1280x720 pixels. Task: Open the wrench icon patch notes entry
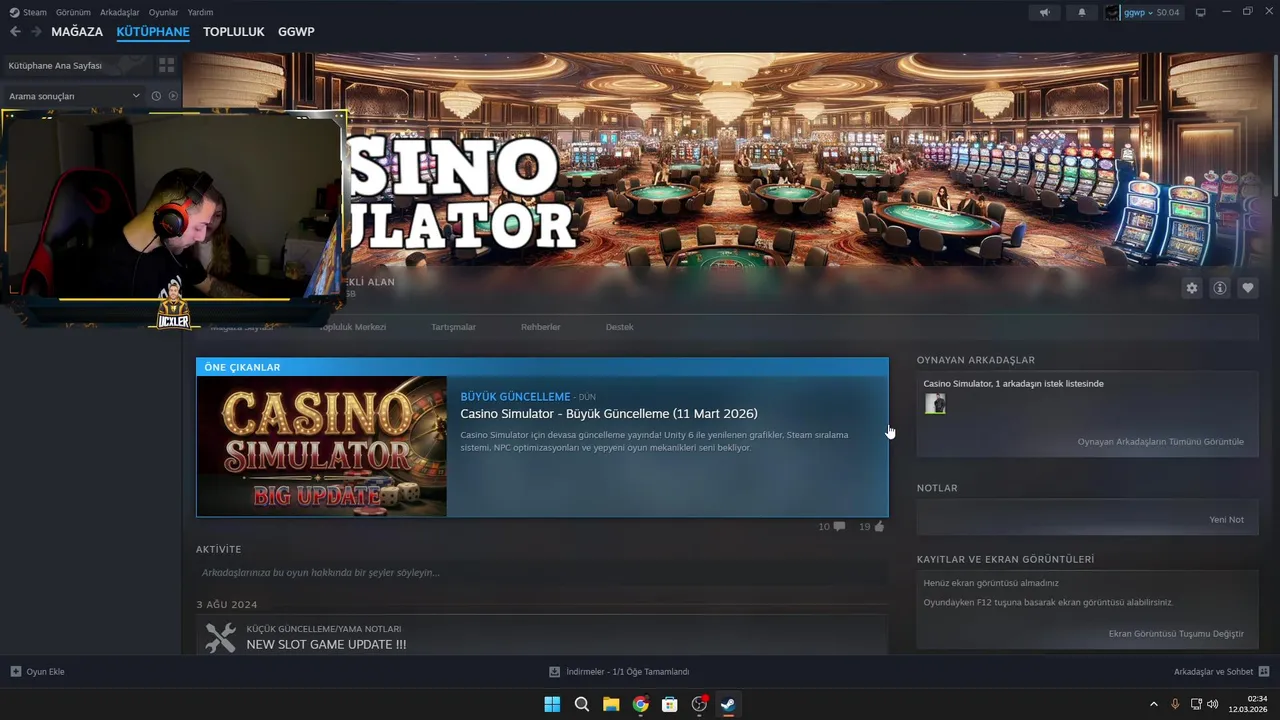pyautogui.click(x=220, y=637)
